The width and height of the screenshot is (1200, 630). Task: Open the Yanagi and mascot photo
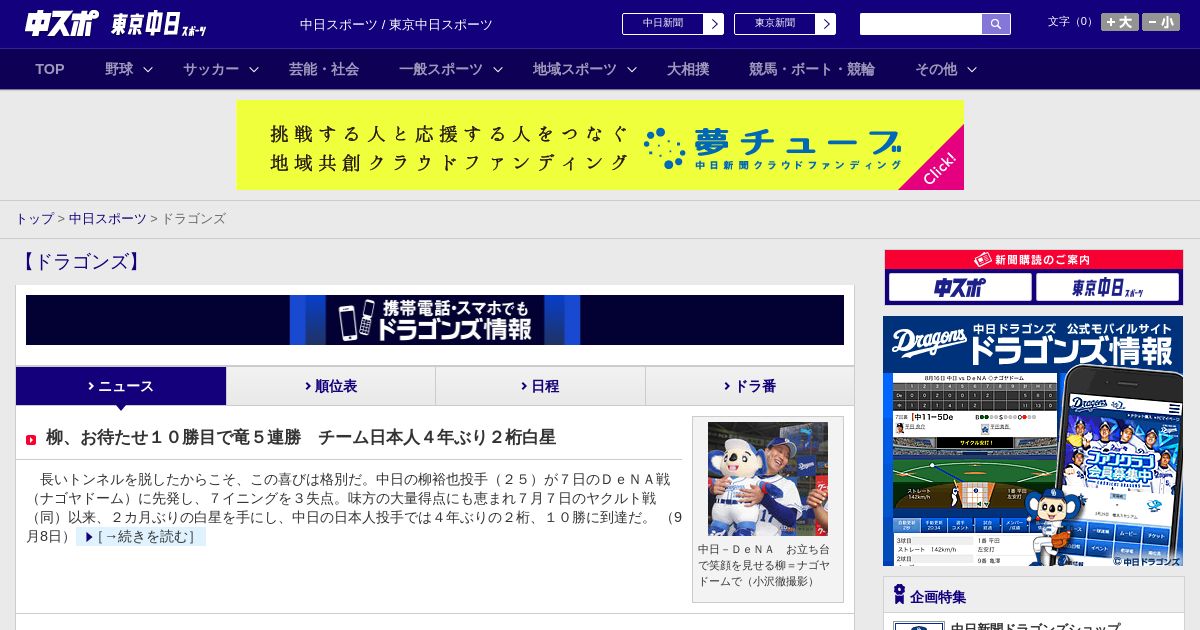tap(768, 479)
